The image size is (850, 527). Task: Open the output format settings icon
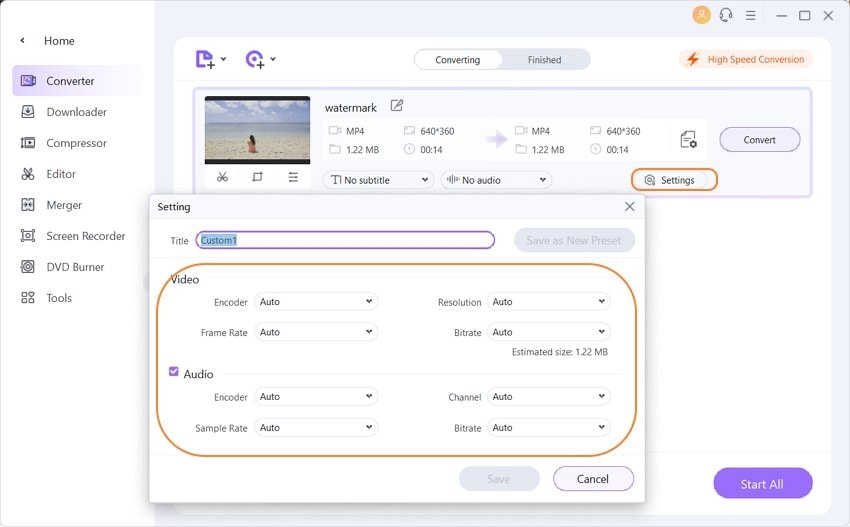coord(688,139)
